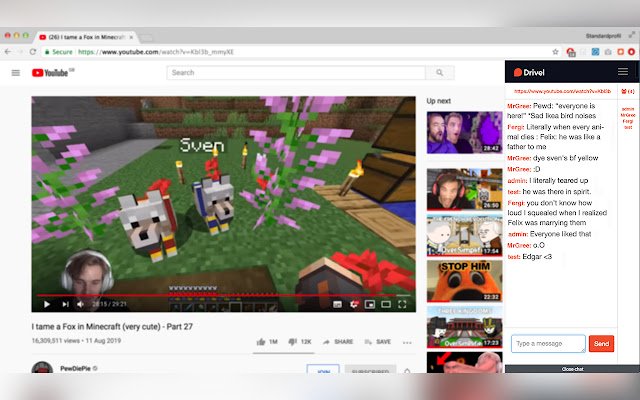Share the video using SHARE
Image resolution: width=640 pixels, height=400 pixels.
pyautogui.click(x=338, y=342)
